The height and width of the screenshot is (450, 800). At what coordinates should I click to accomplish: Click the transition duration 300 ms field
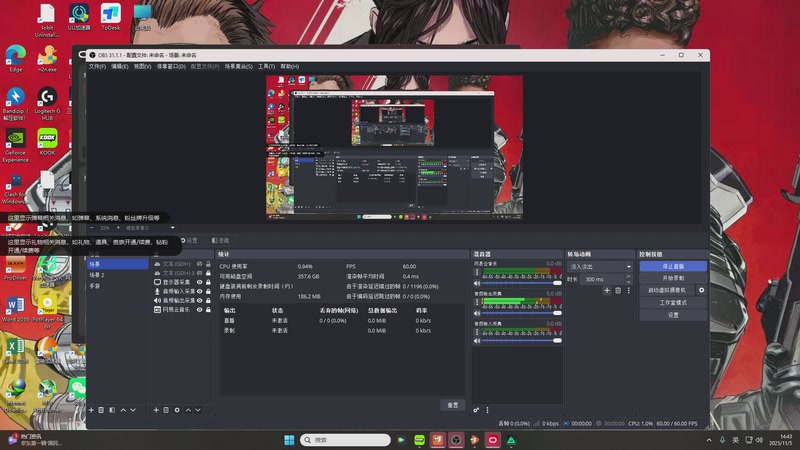click(603, 279)
